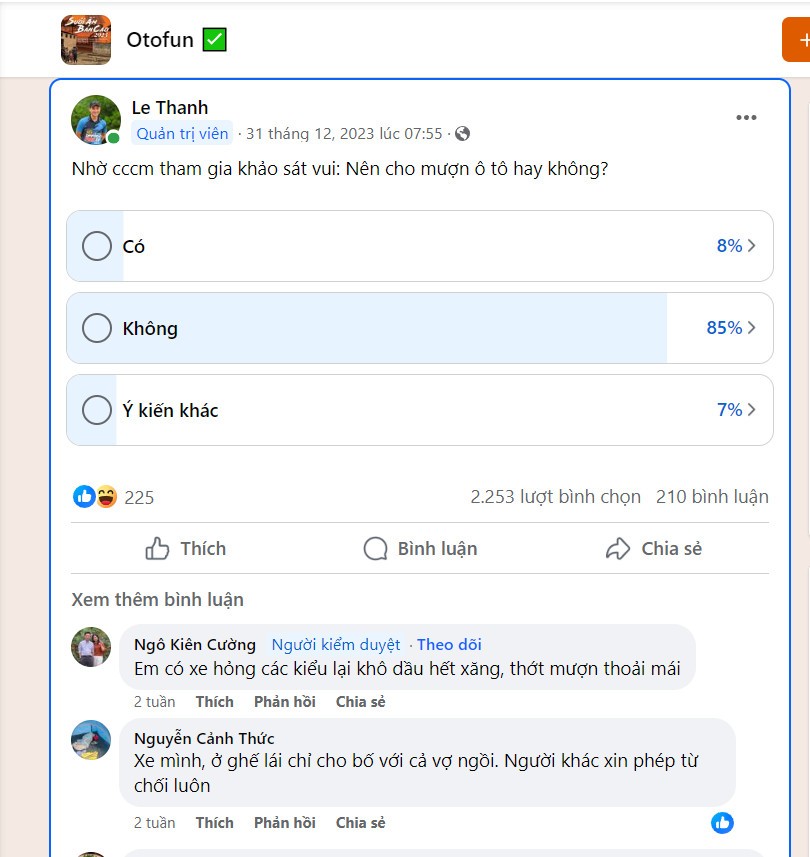Click the thumbs-up like reaction icon

click(x=84, y=497)
